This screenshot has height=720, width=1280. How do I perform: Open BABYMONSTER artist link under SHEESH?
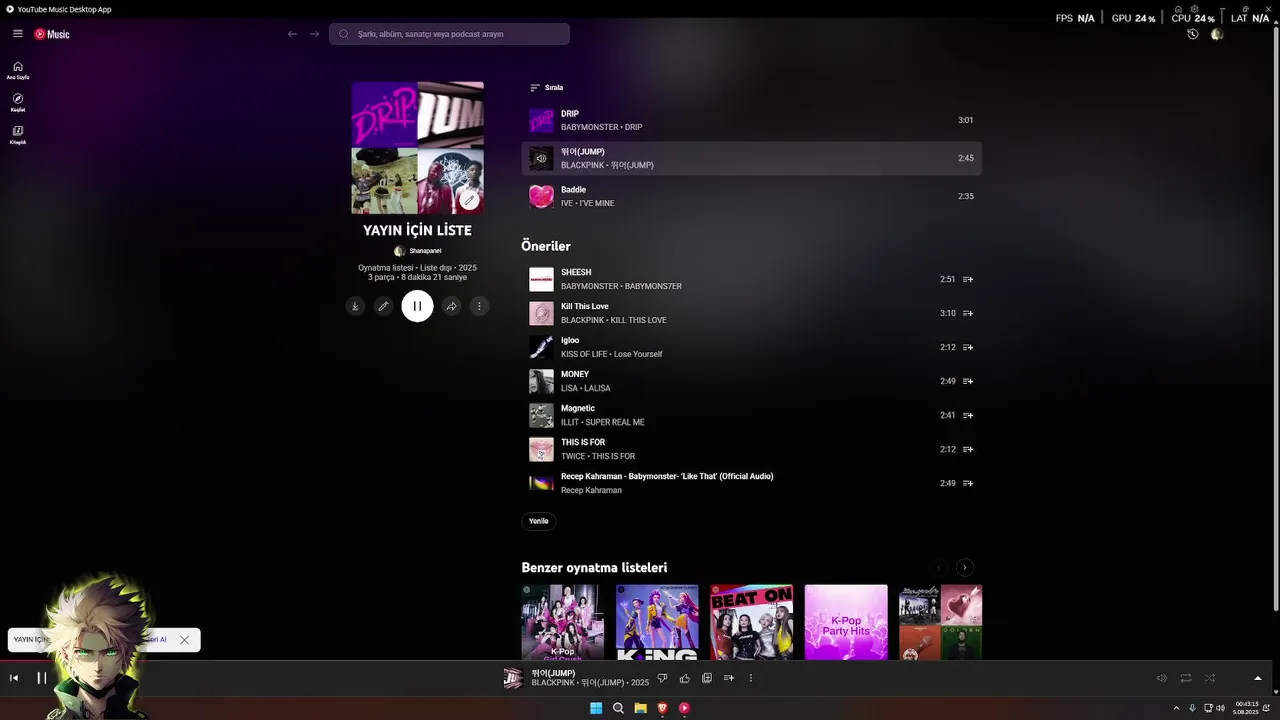(x=589, y=286)
